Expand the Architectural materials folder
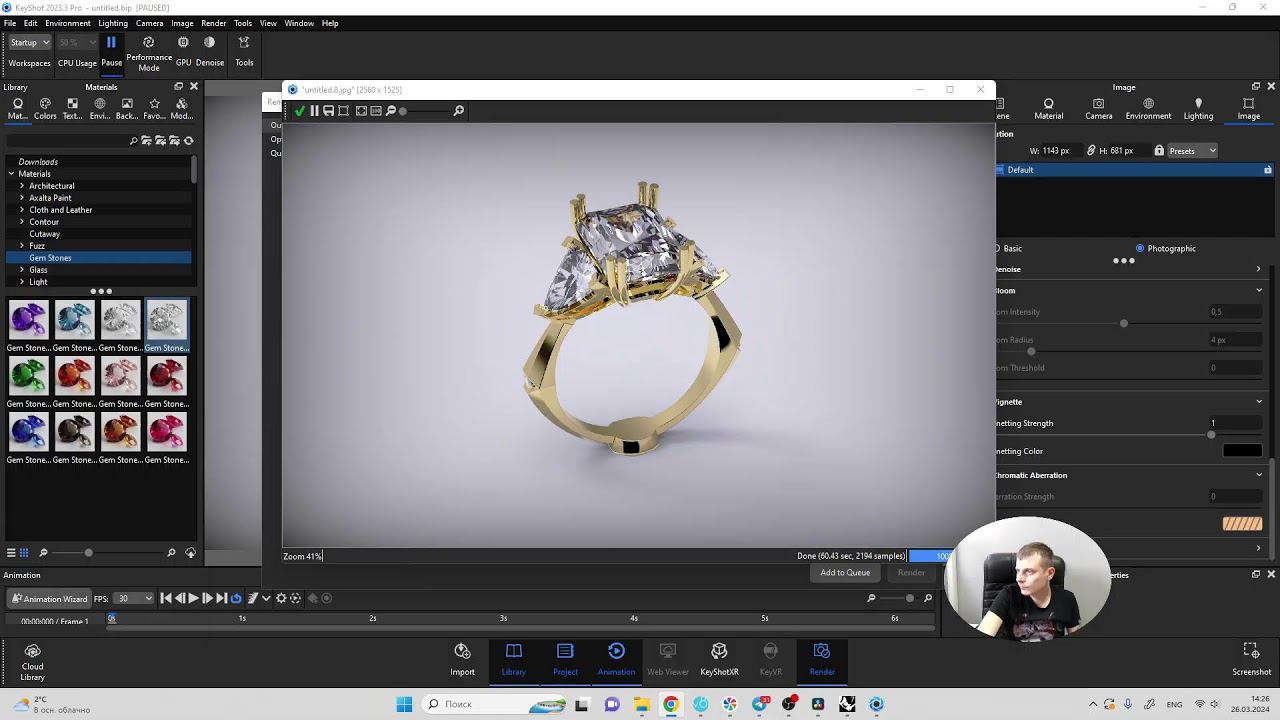Screen dimensions: 1280x720 (x=22, y=186)
